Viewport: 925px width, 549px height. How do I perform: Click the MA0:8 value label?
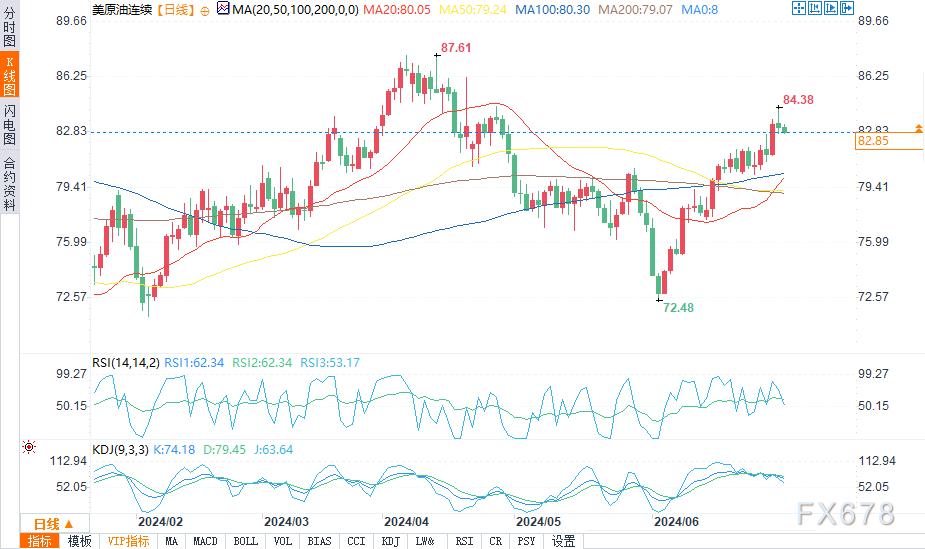(700, 9)
